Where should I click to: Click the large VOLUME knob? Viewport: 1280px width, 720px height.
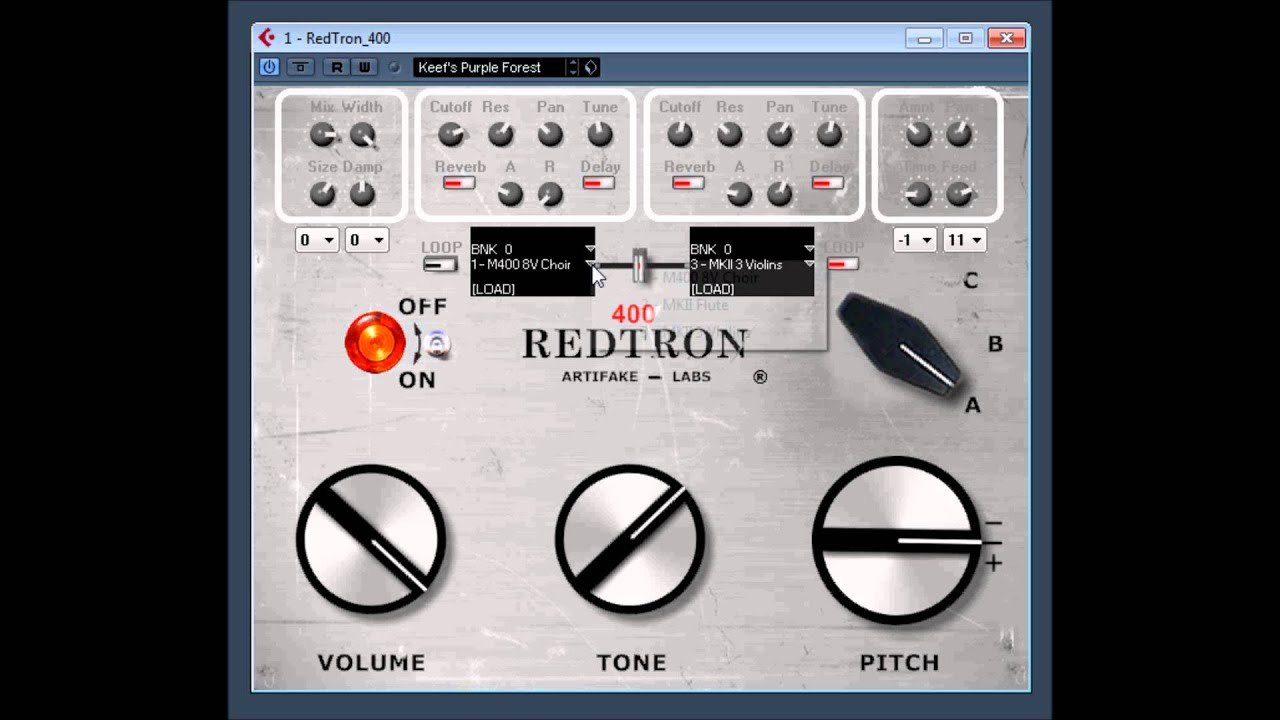click(371, 539)
